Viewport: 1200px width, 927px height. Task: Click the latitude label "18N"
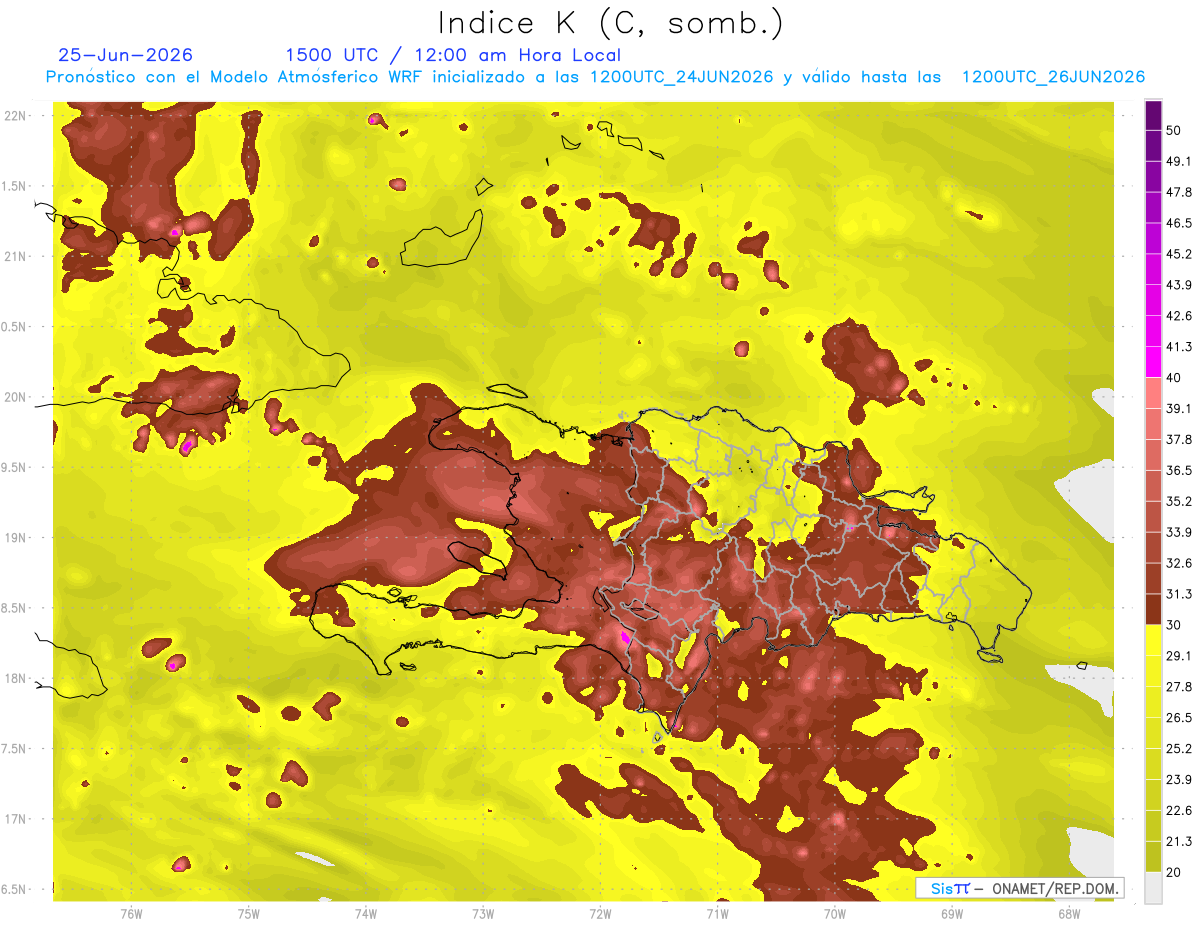coord(17,679)
